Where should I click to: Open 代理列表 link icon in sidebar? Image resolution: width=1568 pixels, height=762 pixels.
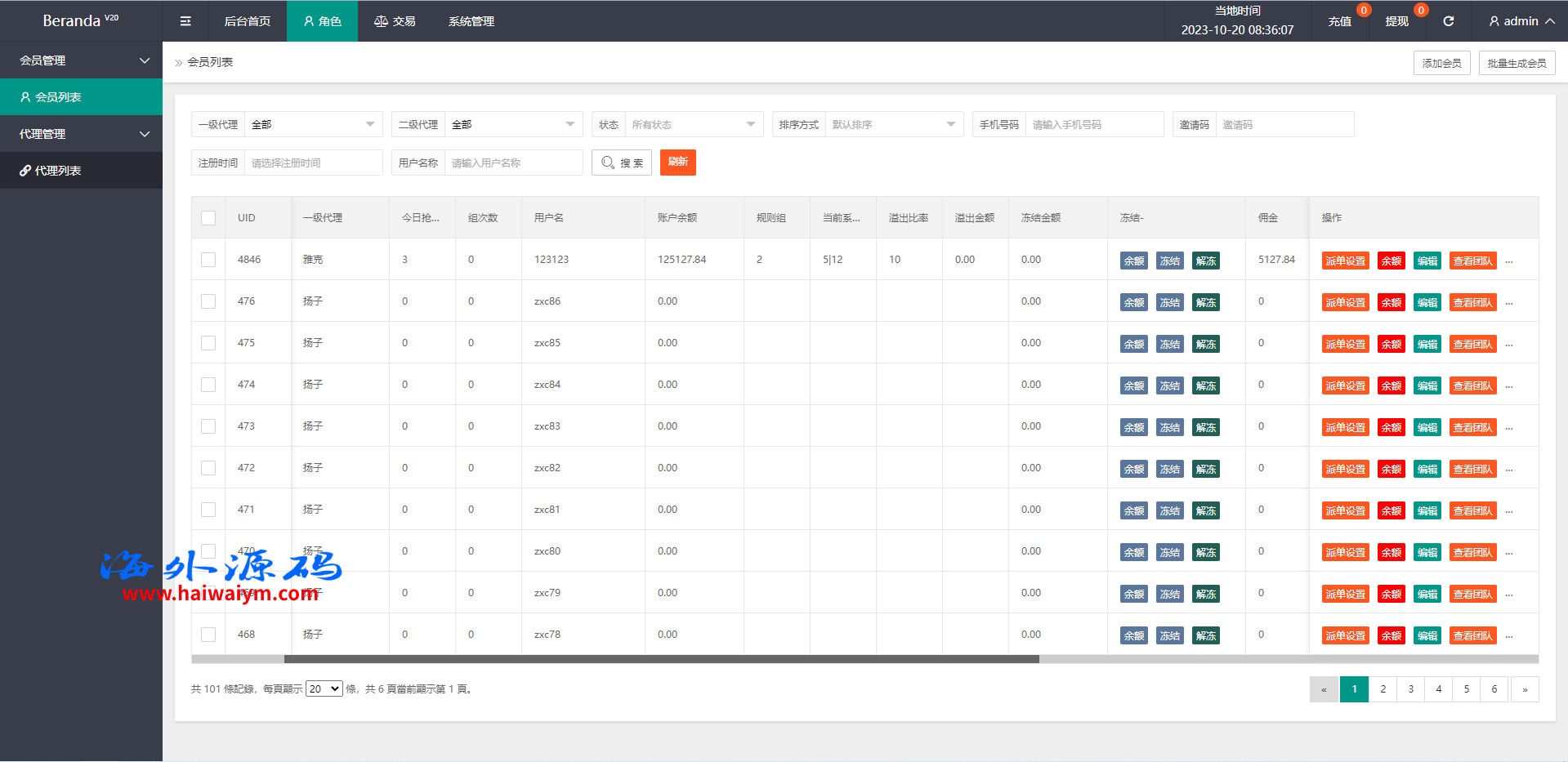tap(26, 171)
